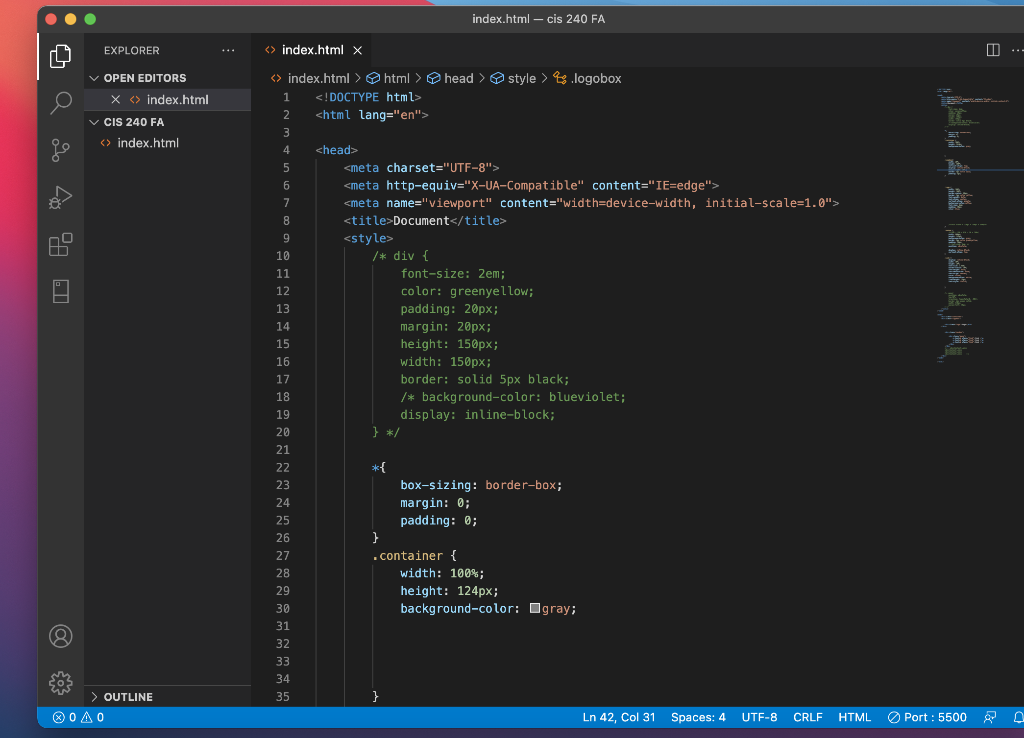Change file encoding UTF-8
Viewport: 1024px width, 738px height.
(x=759, y=717)
